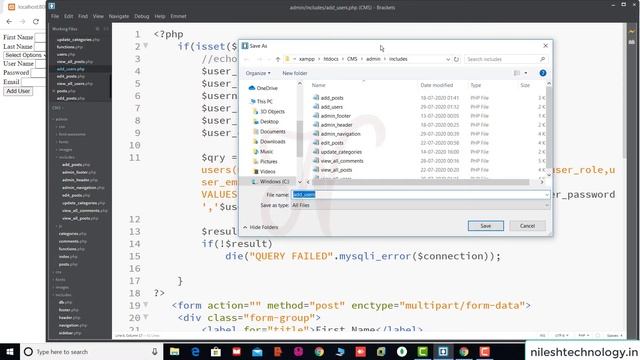Open Downloads in navigation pane

(269, 142)
